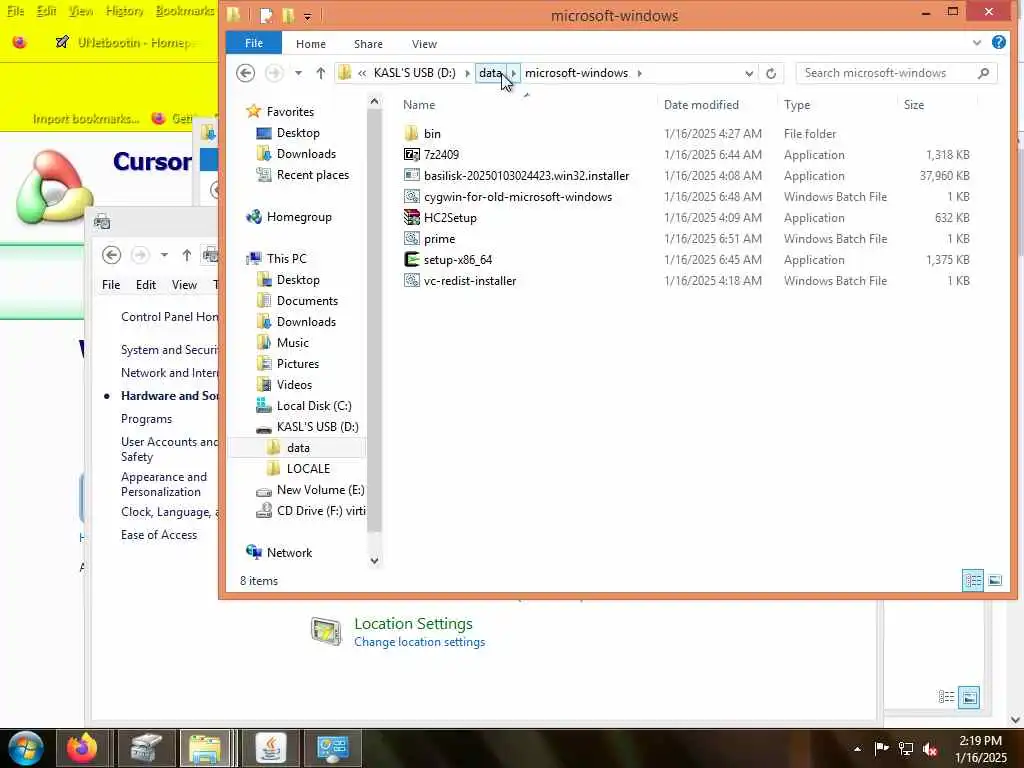Screen dimensions: 1024x768
Task: Select the setup-x86_64 application icon
Action: (x=411, y=259)
